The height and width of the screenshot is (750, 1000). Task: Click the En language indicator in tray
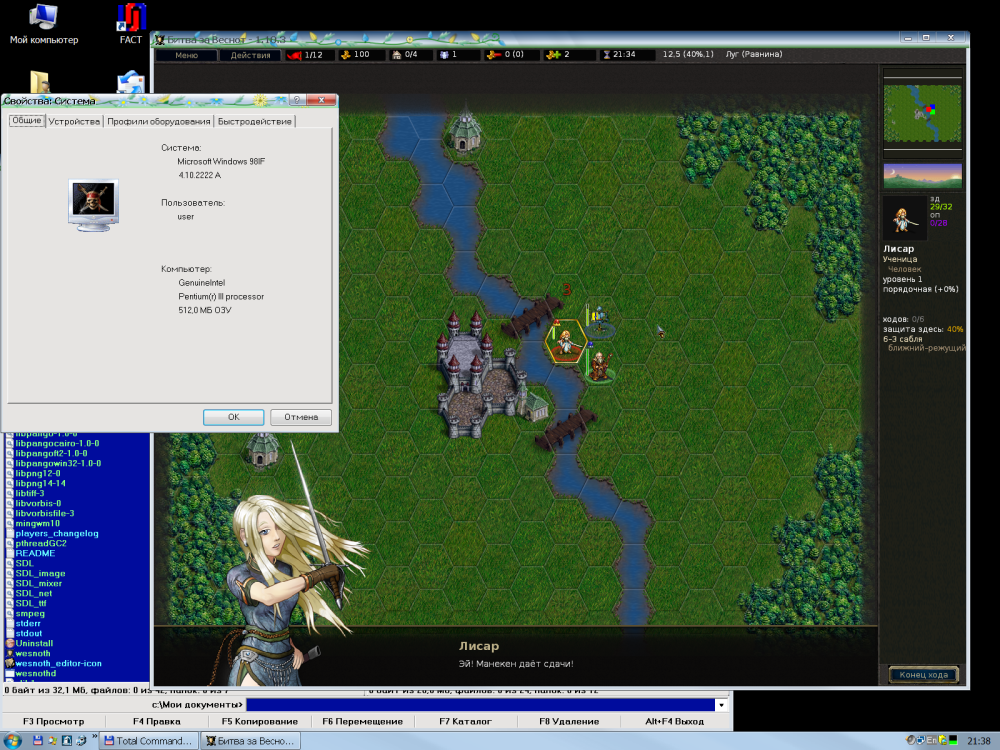click(x=931, y=740)
